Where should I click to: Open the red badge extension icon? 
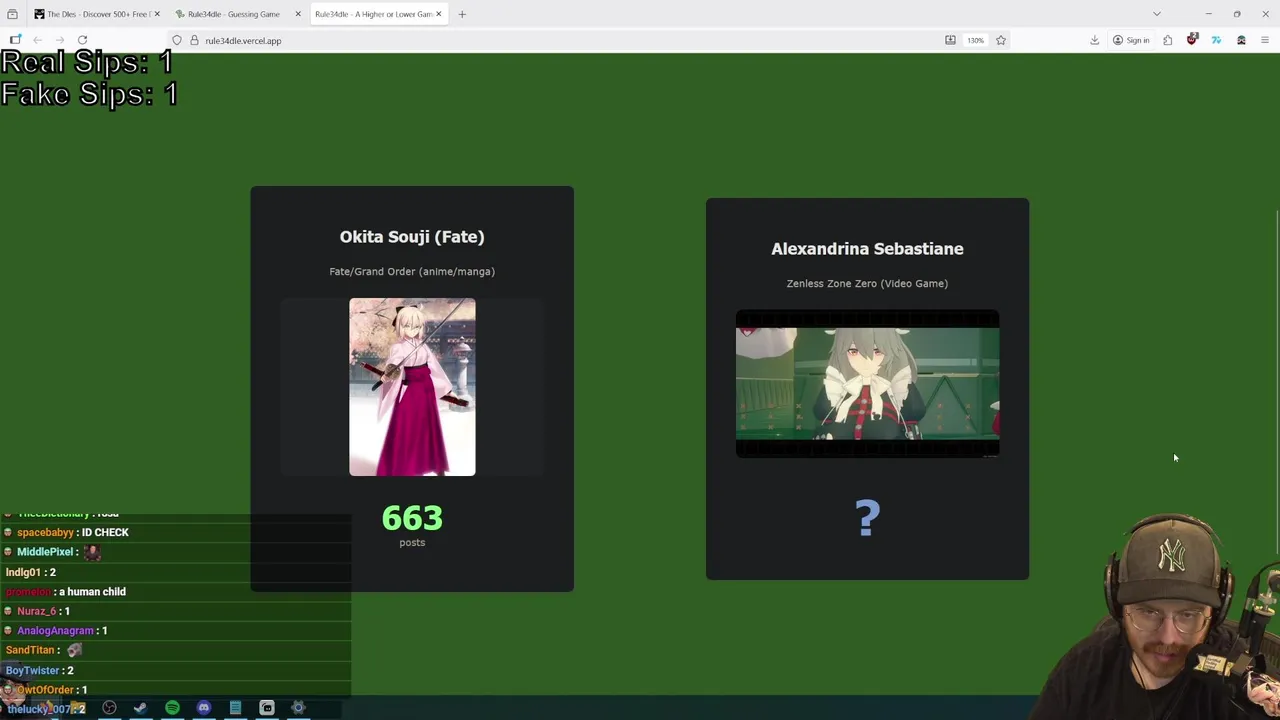pos(1192,40)
